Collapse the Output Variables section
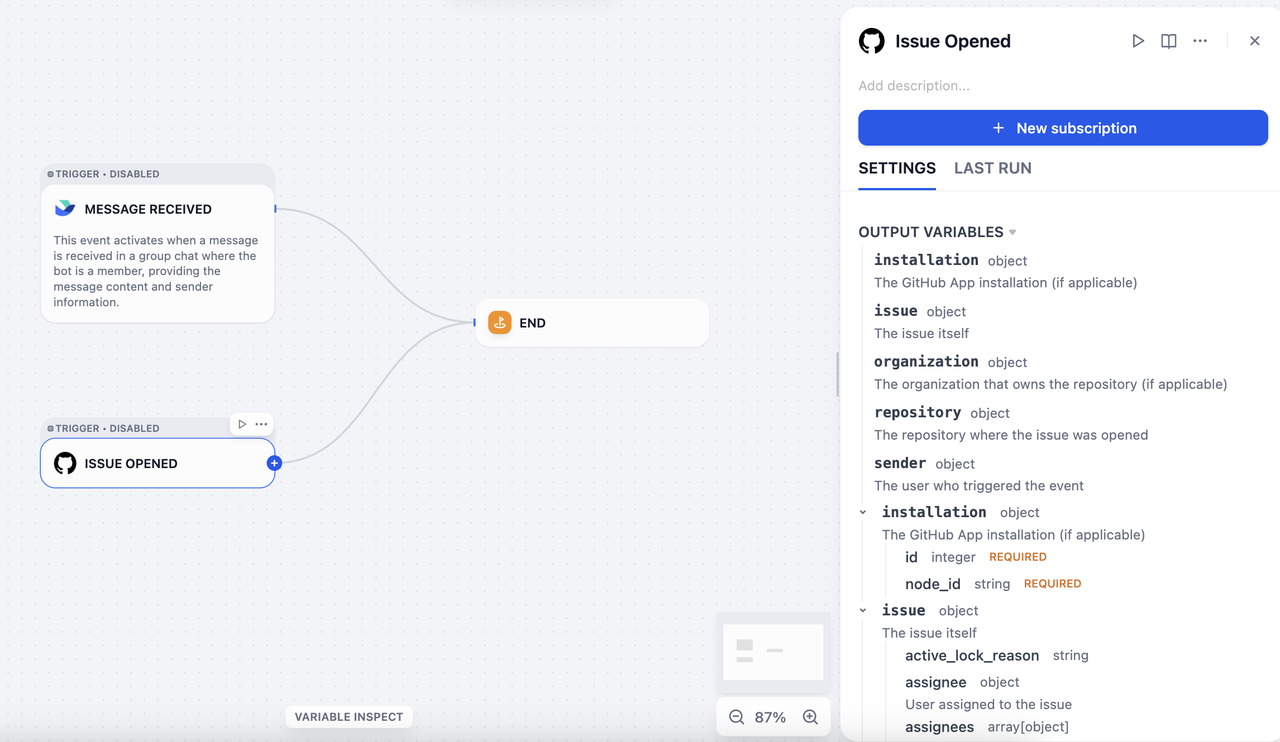1280x742 pixels. [1012, 232]
